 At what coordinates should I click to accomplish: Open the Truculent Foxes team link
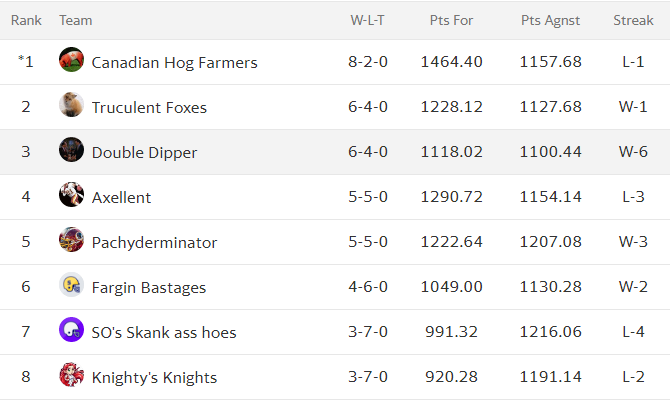point(149,108)
